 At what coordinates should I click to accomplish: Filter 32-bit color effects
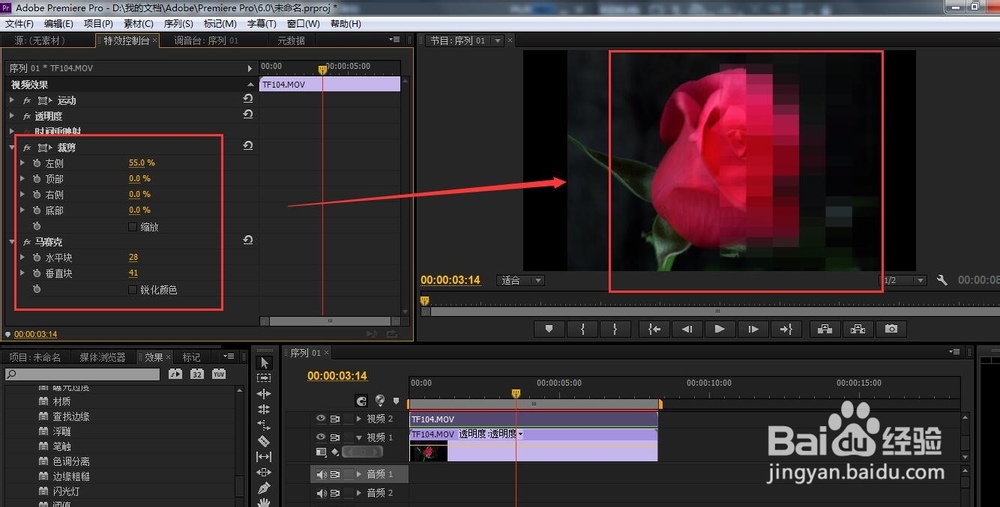point(197,374)
